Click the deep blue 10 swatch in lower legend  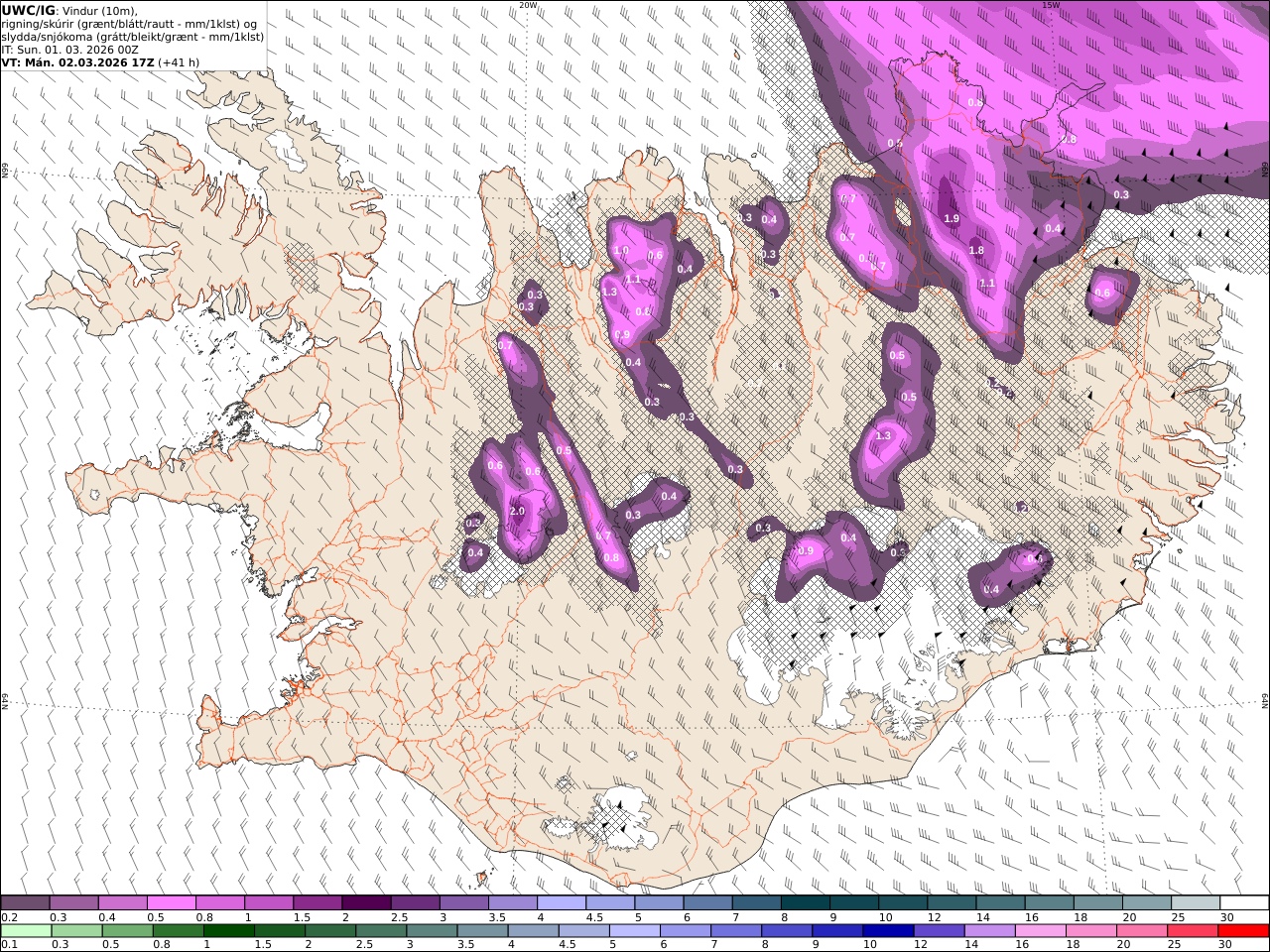pyautogui.click(x=888, y=931)
